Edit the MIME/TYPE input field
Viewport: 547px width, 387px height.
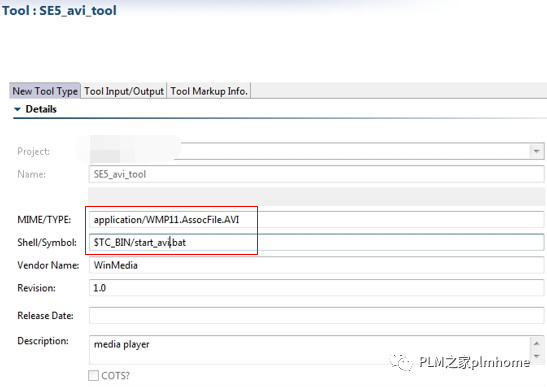point(317,220)
